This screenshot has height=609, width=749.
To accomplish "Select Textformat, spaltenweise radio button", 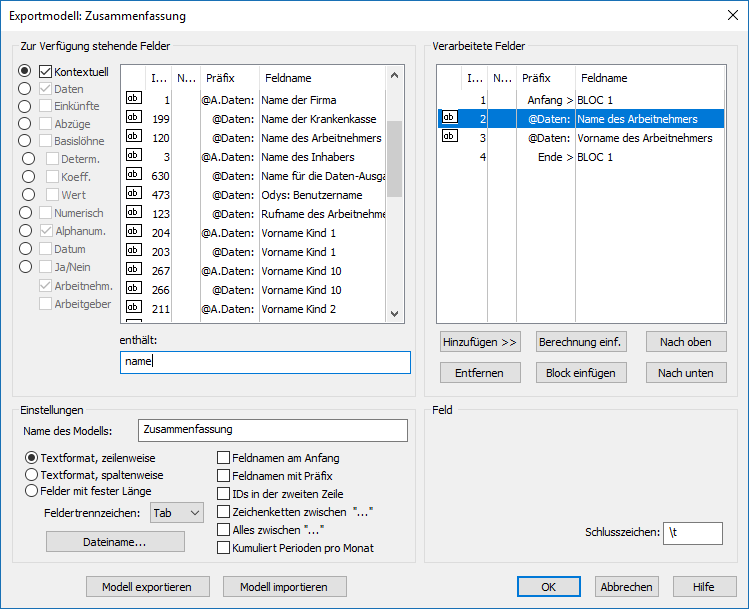I will click(x=32, y=475).
